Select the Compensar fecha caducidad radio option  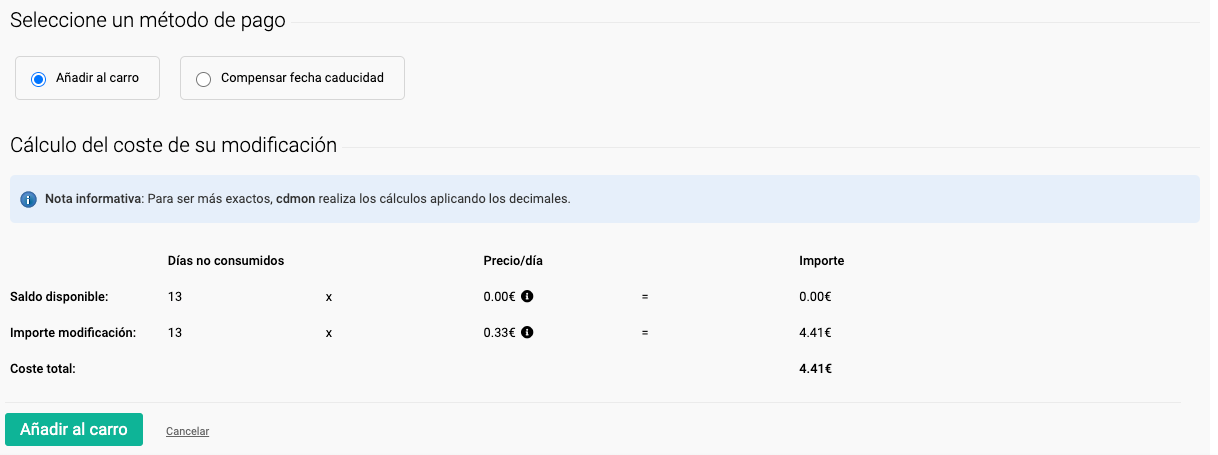coord(204,79)
